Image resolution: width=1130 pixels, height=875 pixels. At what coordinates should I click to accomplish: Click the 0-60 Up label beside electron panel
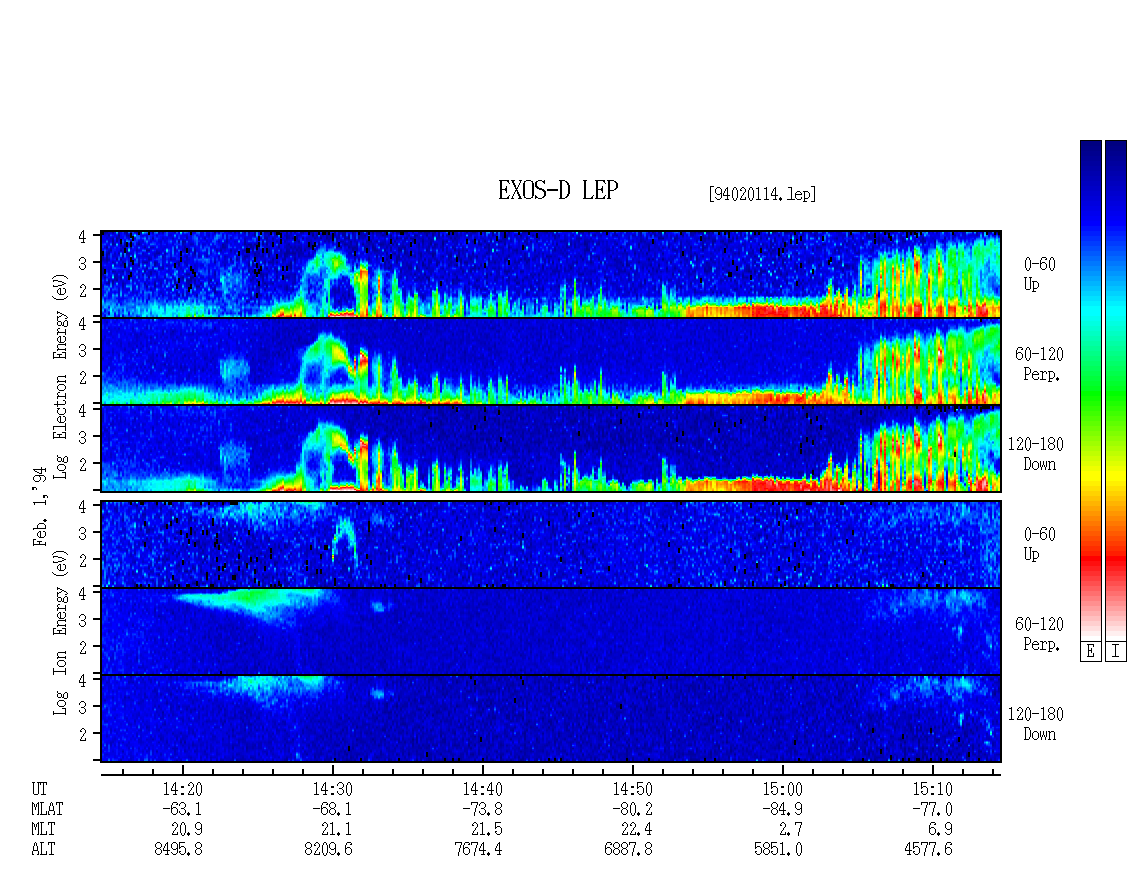click(1039, 275)
